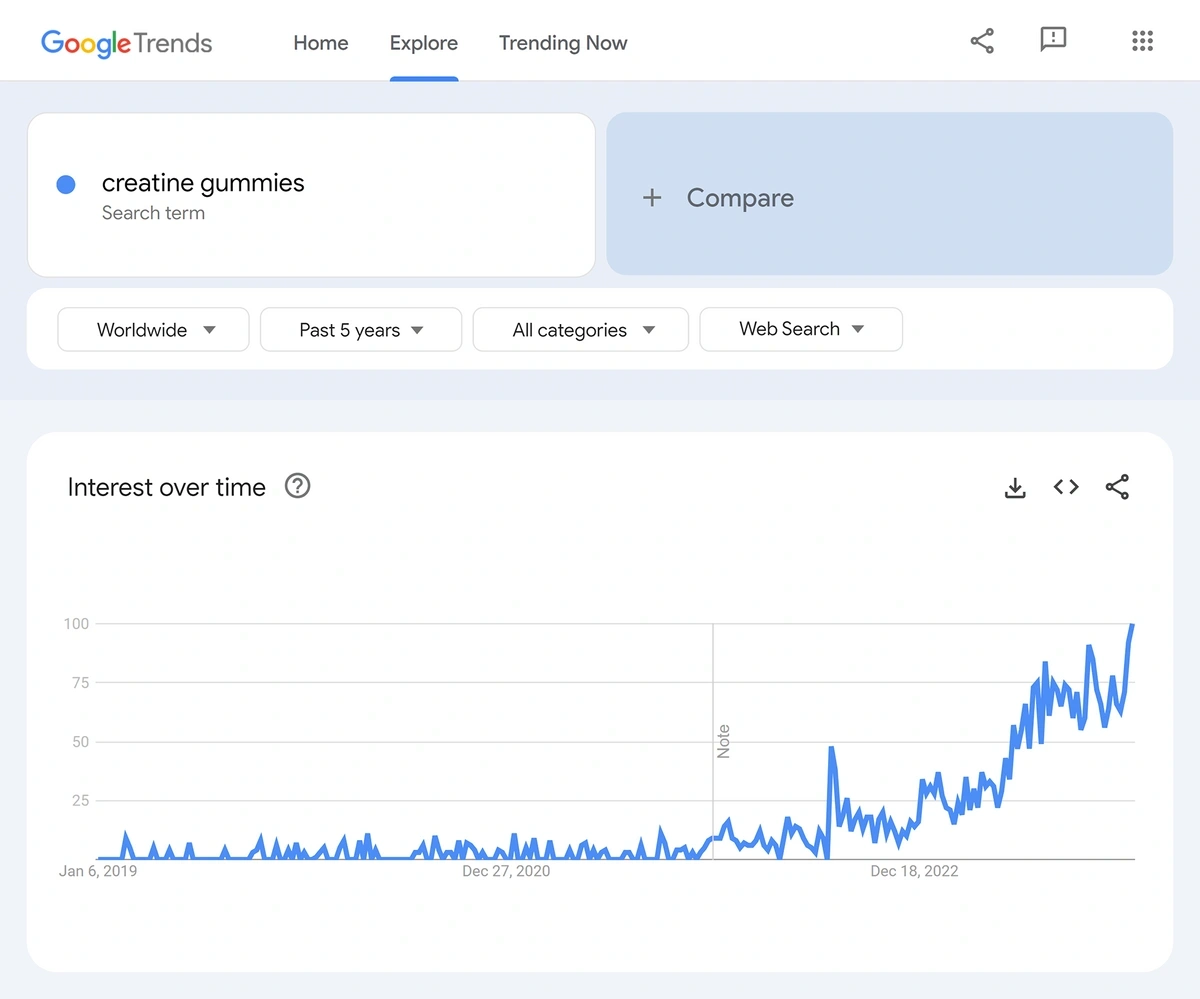Click the 50 y-axis value
The image size is (1200, 999).
(80, 742)
